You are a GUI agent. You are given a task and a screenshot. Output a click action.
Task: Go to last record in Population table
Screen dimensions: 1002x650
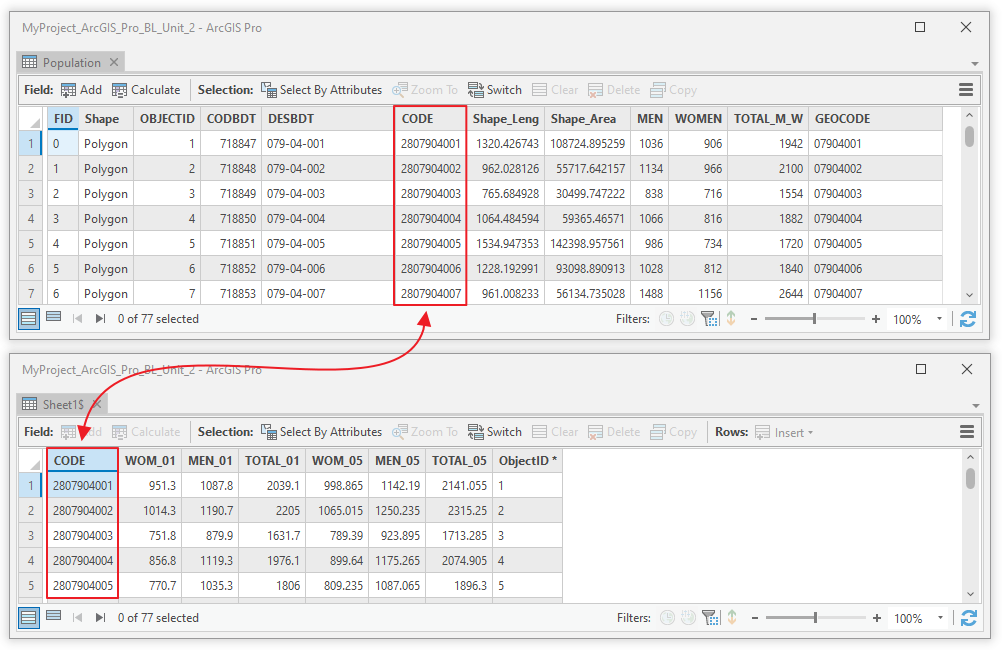(100, 318)
